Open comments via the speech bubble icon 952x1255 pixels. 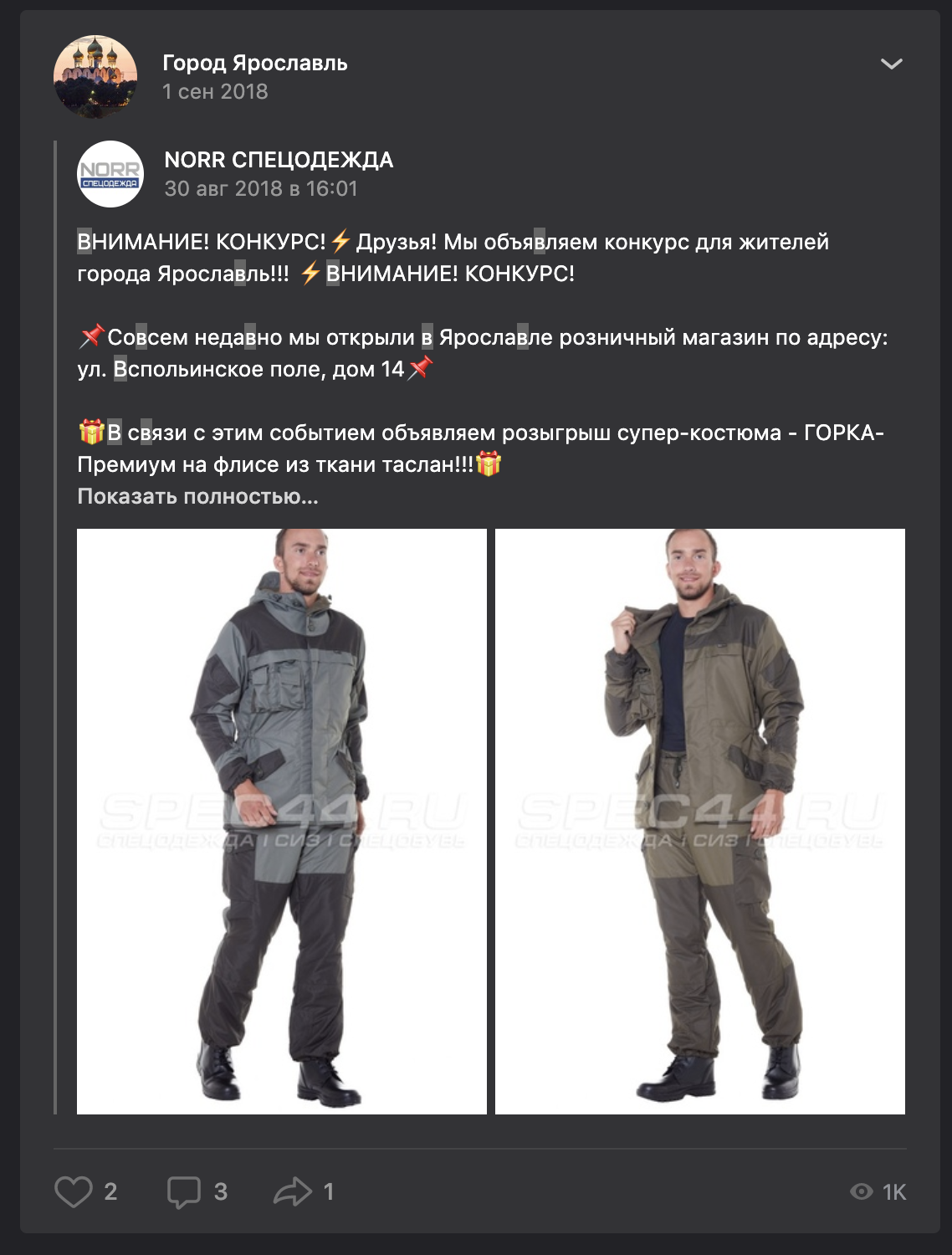(x=184, y=1192)
